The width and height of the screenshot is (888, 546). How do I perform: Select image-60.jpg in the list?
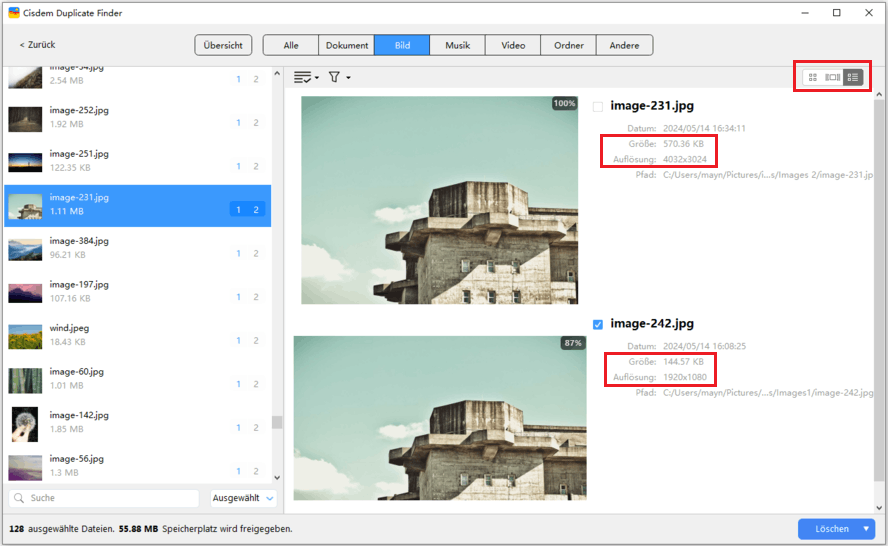pyautogui.click(x=138, y=379)
